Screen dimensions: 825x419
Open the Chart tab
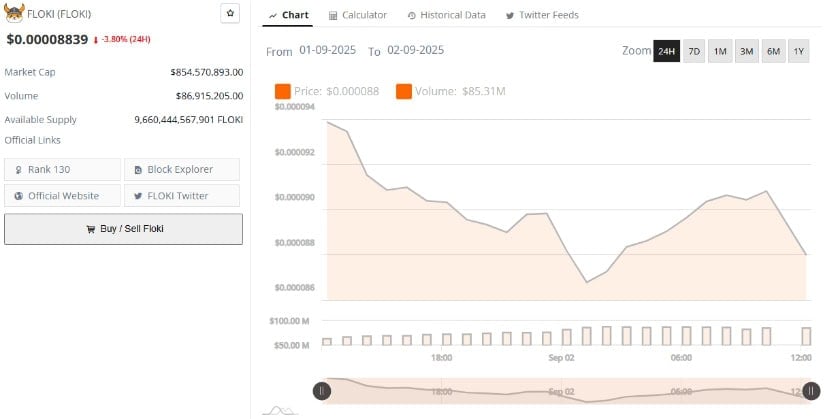(288, 15)
